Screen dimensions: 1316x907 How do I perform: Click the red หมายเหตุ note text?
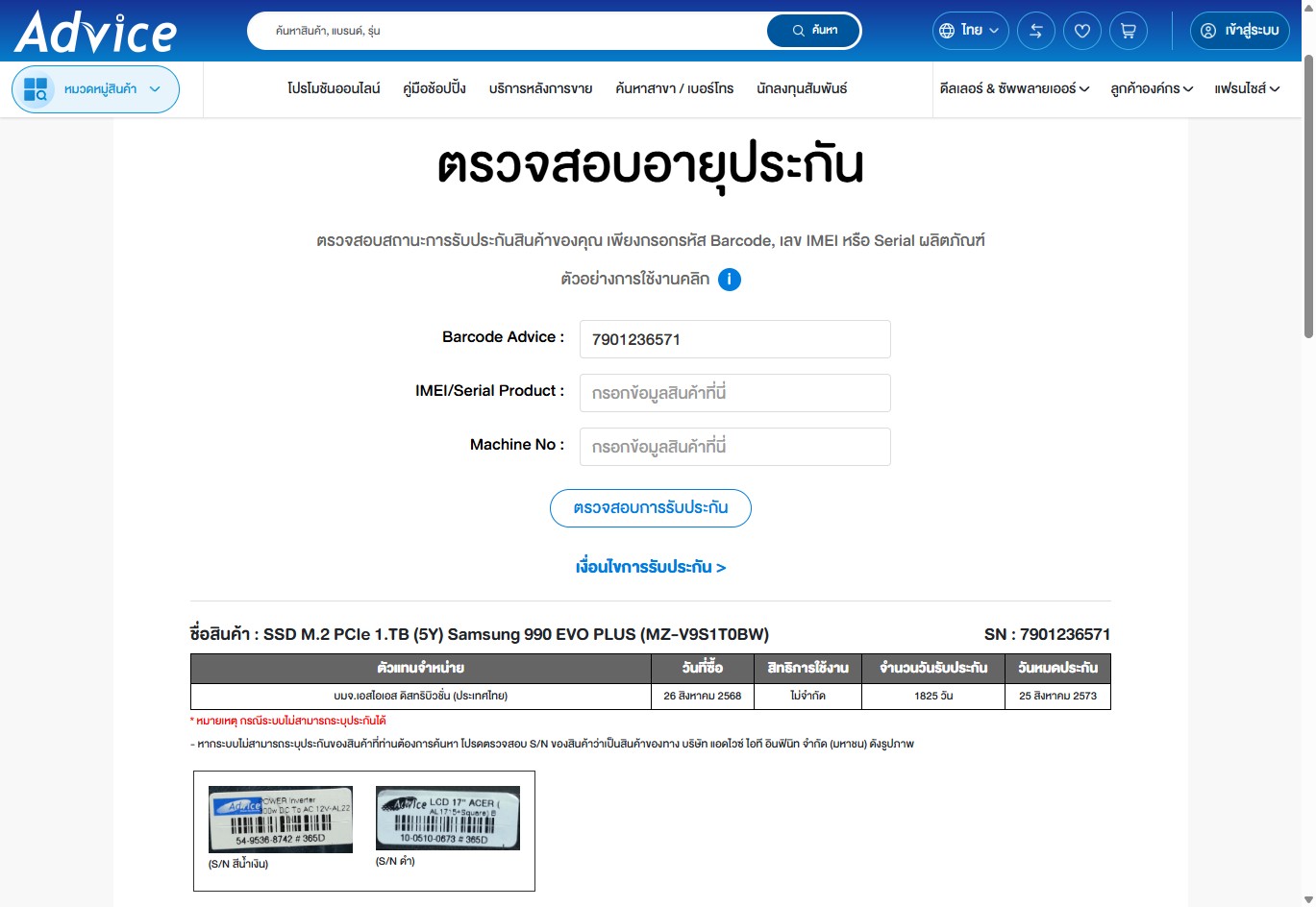(x=288, y=721)
